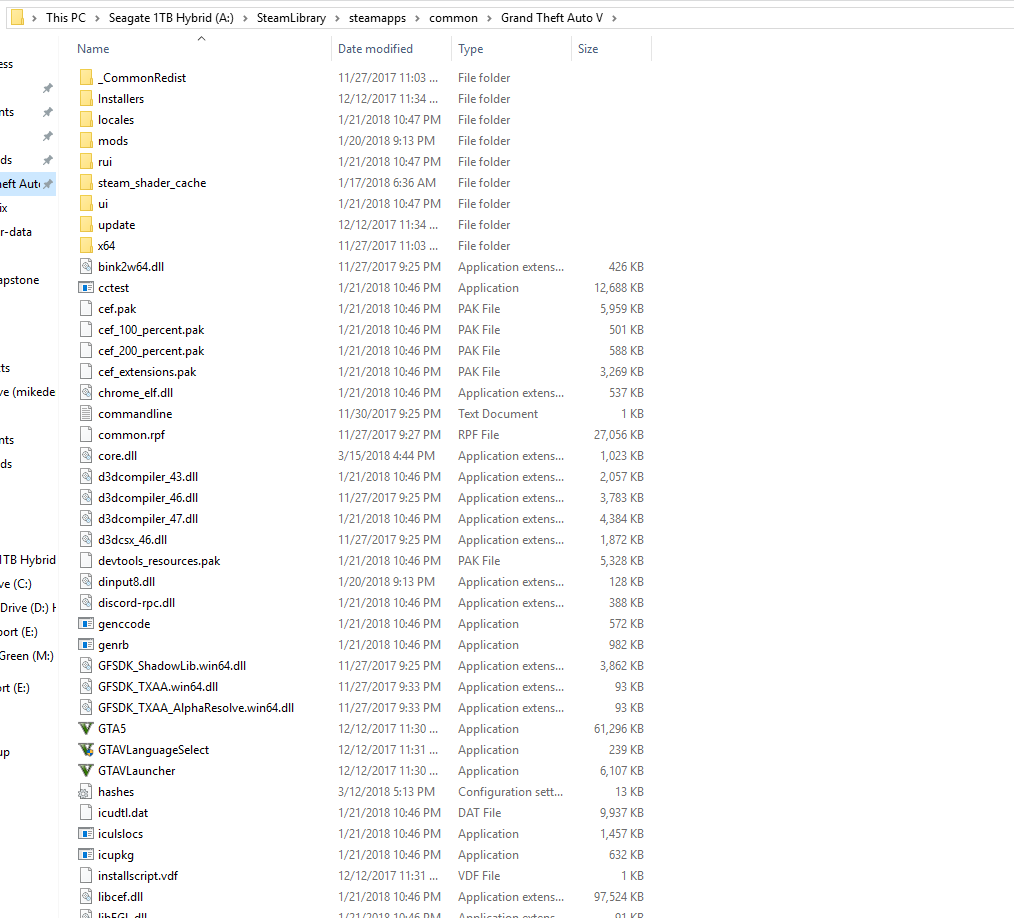
Task: Go to steamapps in the breadcrumb path
Action: (x=377, y=18)
